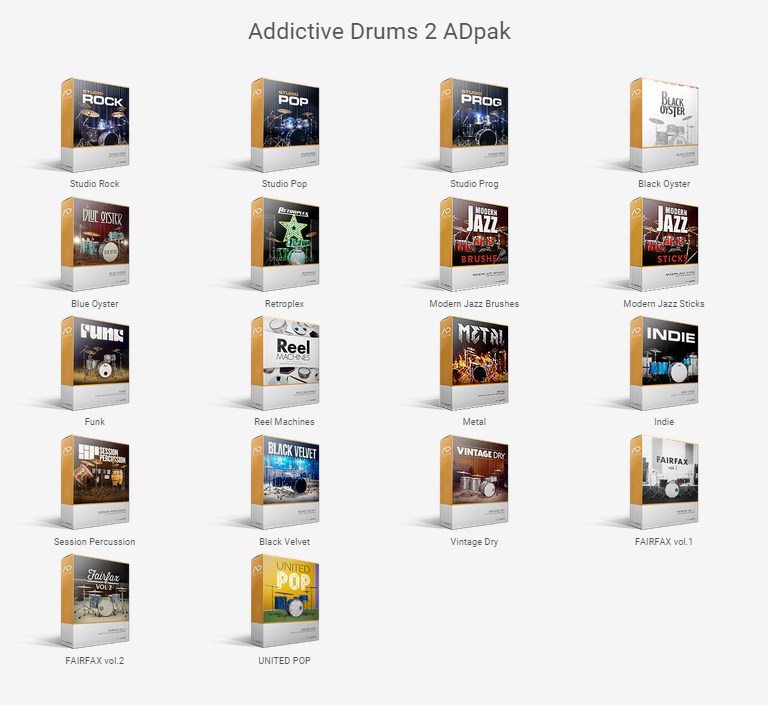Click the "Reel Machines" caption text
Screen dimensions: 768x713
(x=285, y=422)
